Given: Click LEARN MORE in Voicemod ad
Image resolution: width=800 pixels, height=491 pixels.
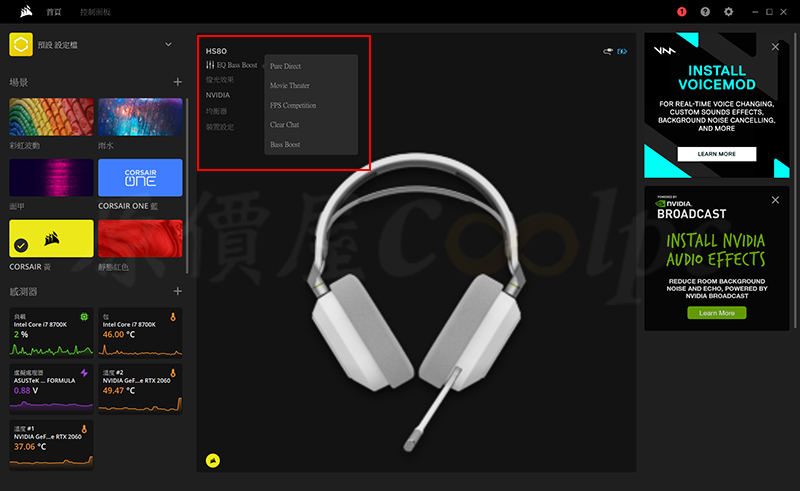Looking at the screenshot, I should pos(716,154).
